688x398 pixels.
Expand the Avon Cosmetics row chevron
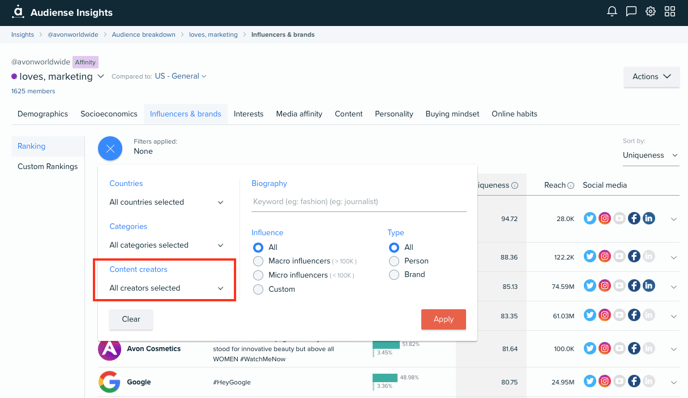coord(674,349)
